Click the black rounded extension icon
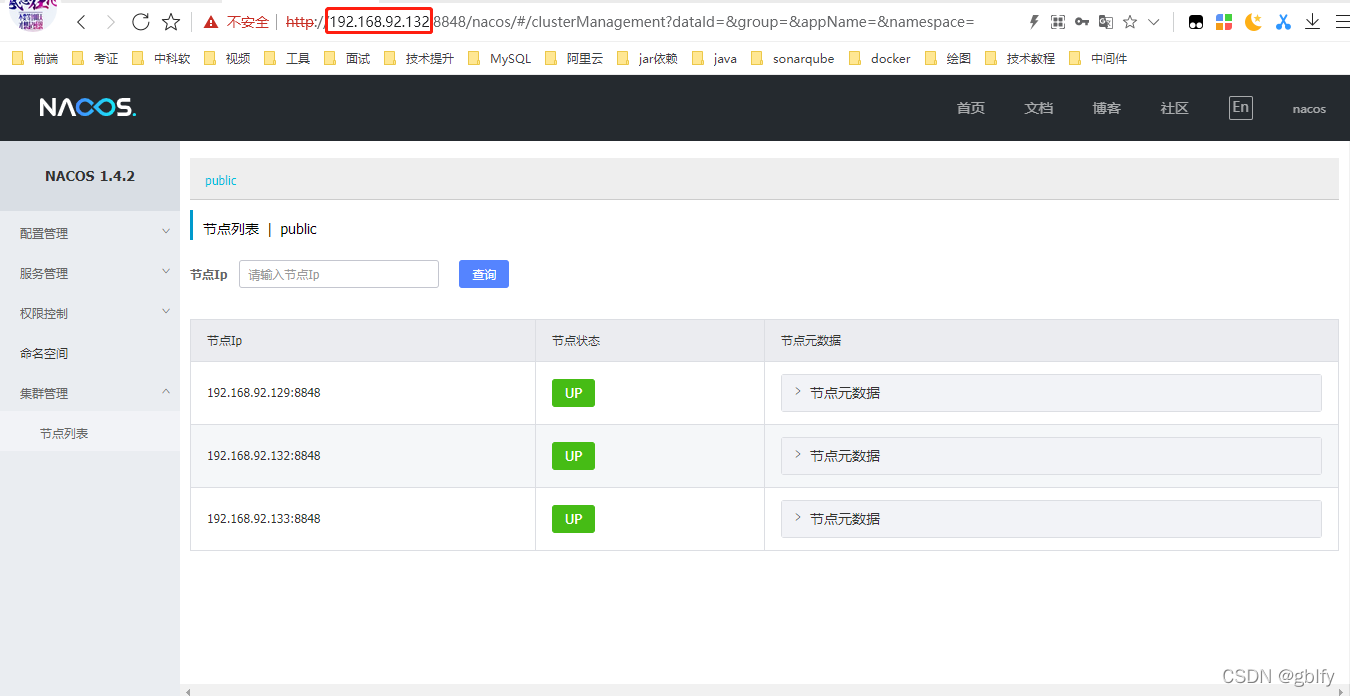 [1195, 21]
